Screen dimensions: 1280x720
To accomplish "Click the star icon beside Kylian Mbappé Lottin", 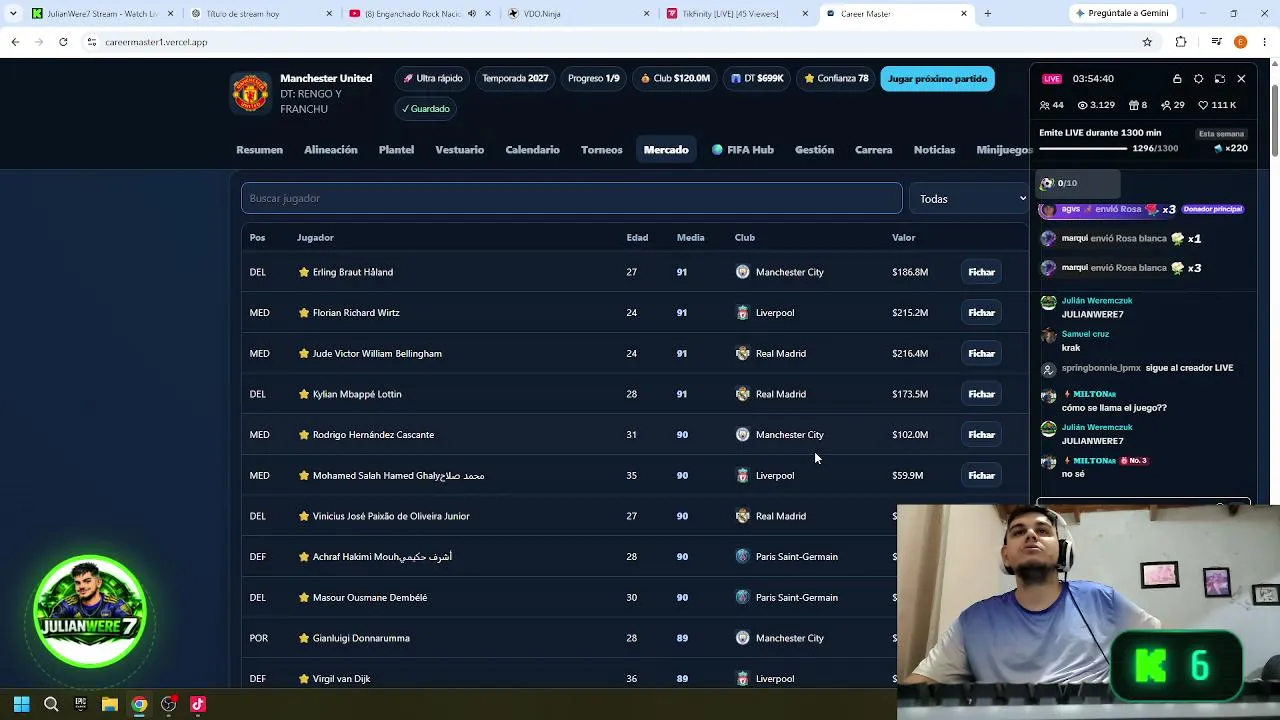I will point(304,394).
